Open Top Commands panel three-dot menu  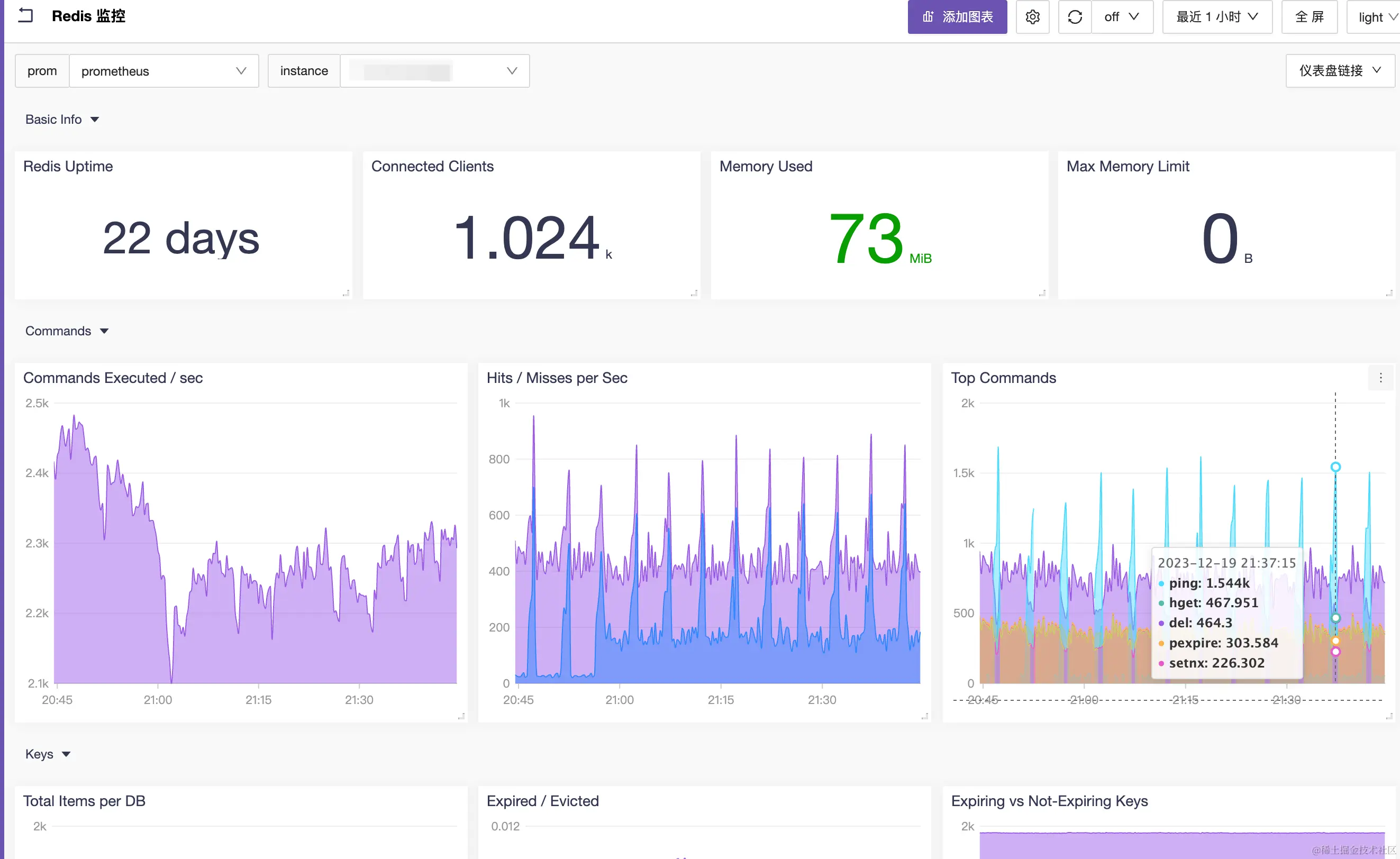[x=1380, y=378]
